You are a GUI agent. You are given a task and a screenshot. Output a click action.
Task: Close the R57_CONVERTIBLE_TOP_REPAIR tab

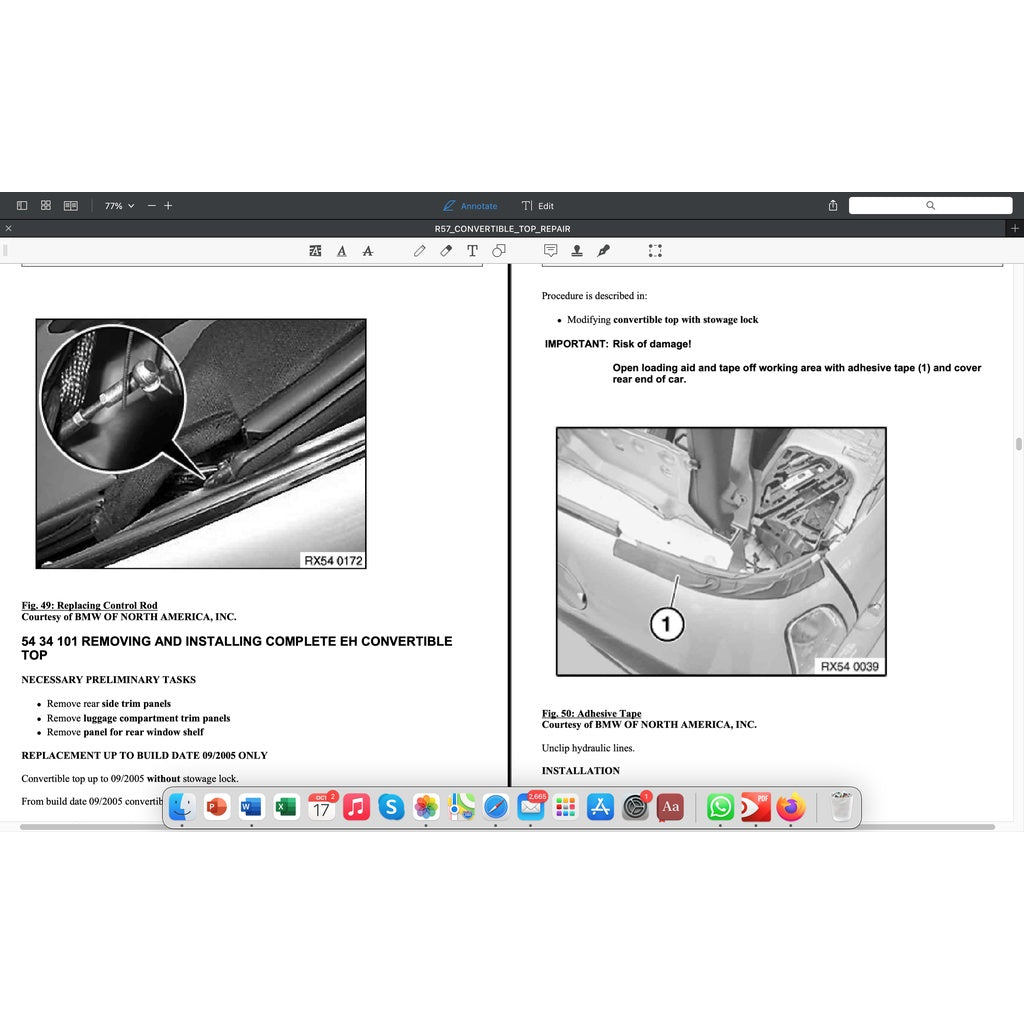click(9, 229)
